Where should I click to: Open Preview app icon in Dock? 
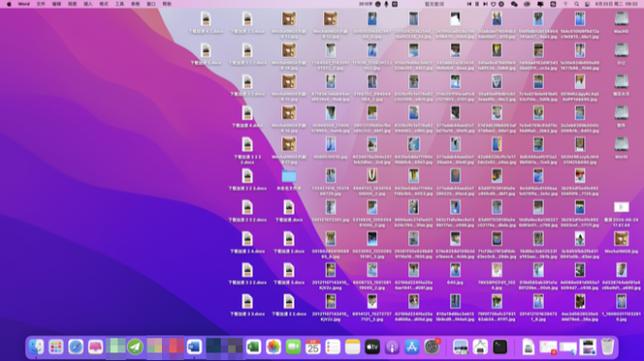[x=460, y=347]
